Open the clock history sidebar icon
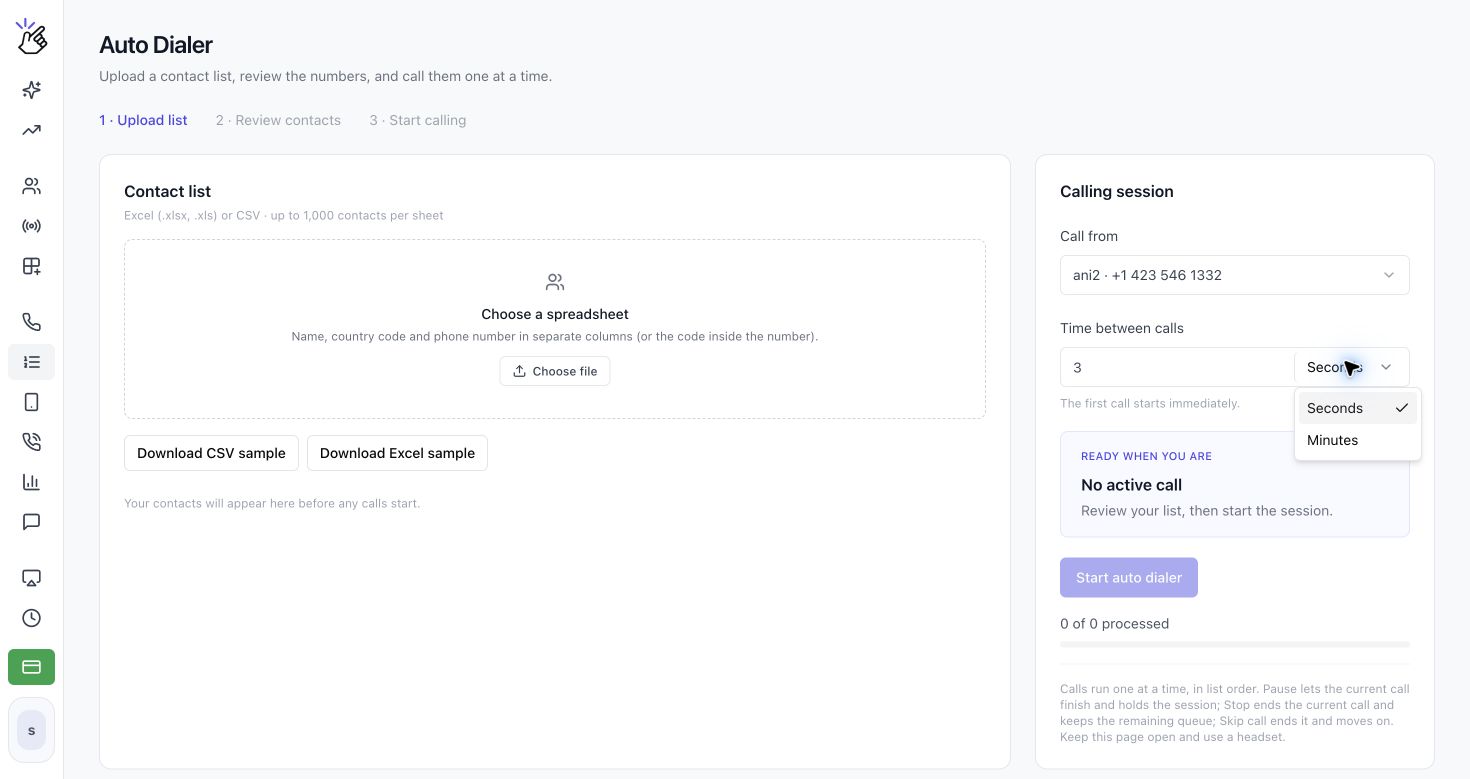 (31, 618)
